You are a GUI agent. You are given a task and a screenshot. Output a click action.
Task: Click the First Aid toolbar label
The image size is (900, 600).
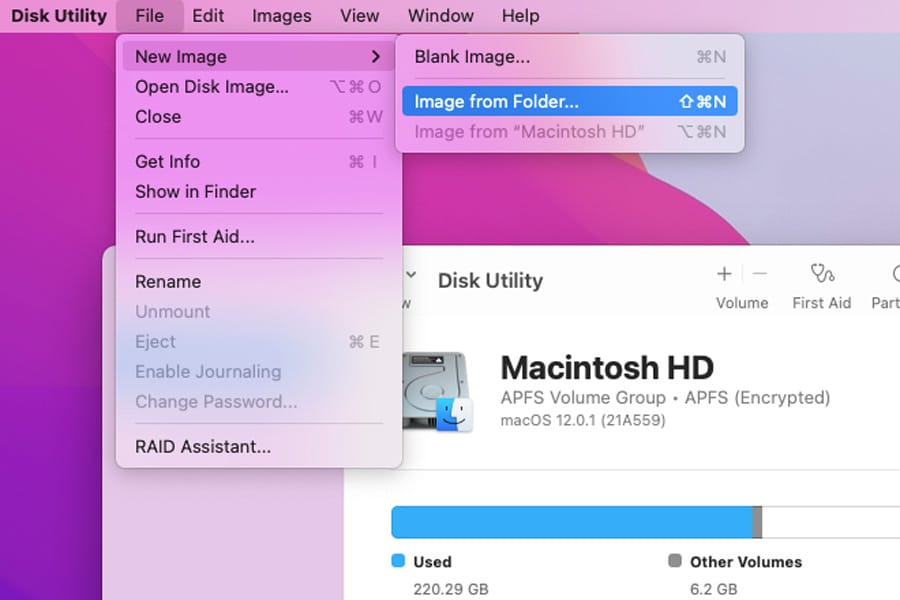[x=821, y=303]
